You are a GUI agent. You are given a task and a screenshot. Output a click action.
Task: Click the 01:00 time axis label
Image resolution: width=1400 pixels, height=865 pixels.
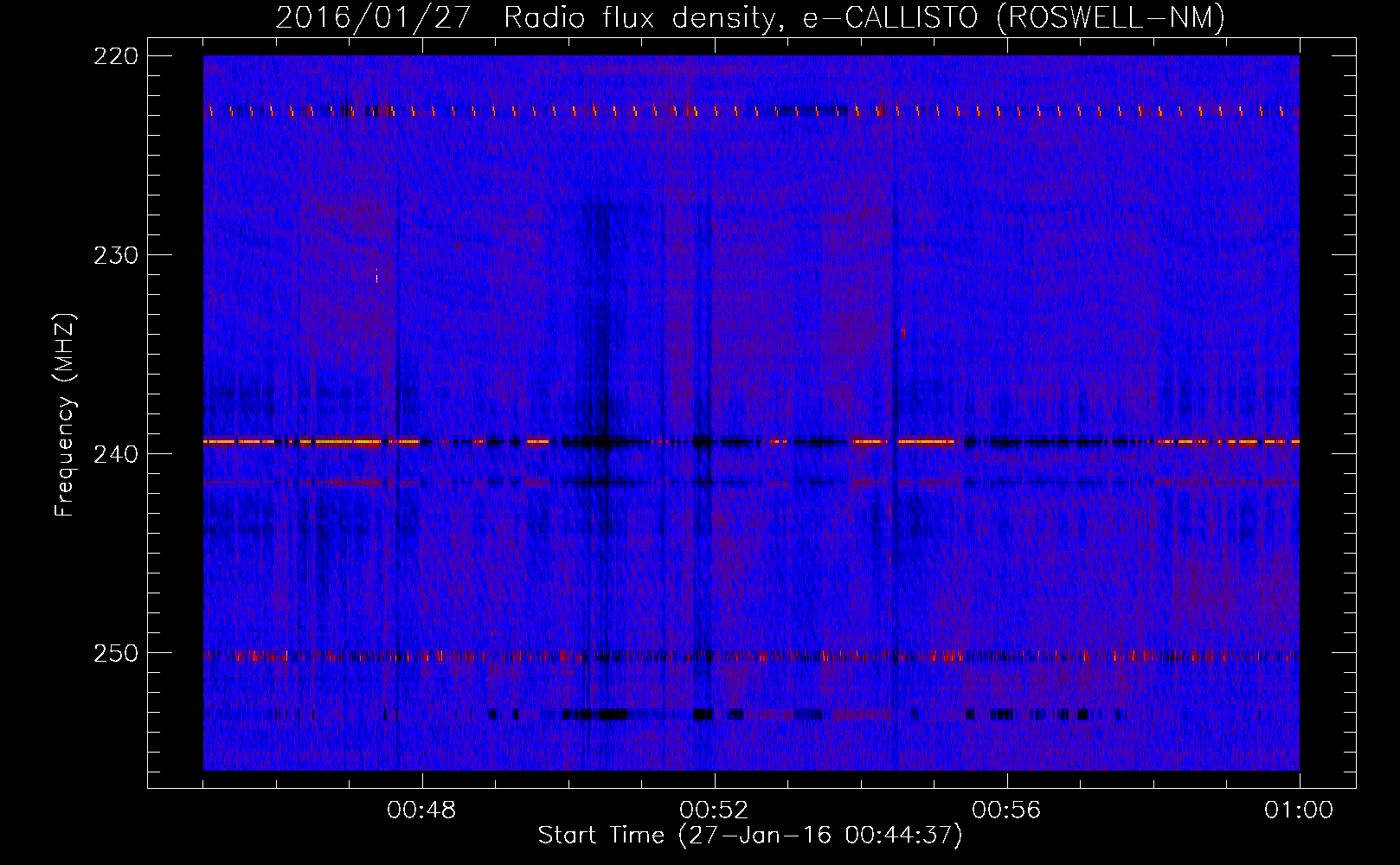(x=1299, y=811)
